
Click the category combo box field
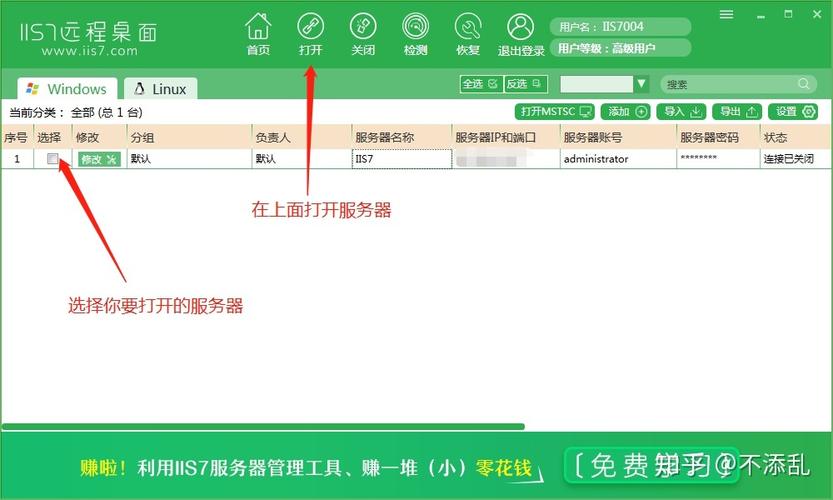[597, 84]
